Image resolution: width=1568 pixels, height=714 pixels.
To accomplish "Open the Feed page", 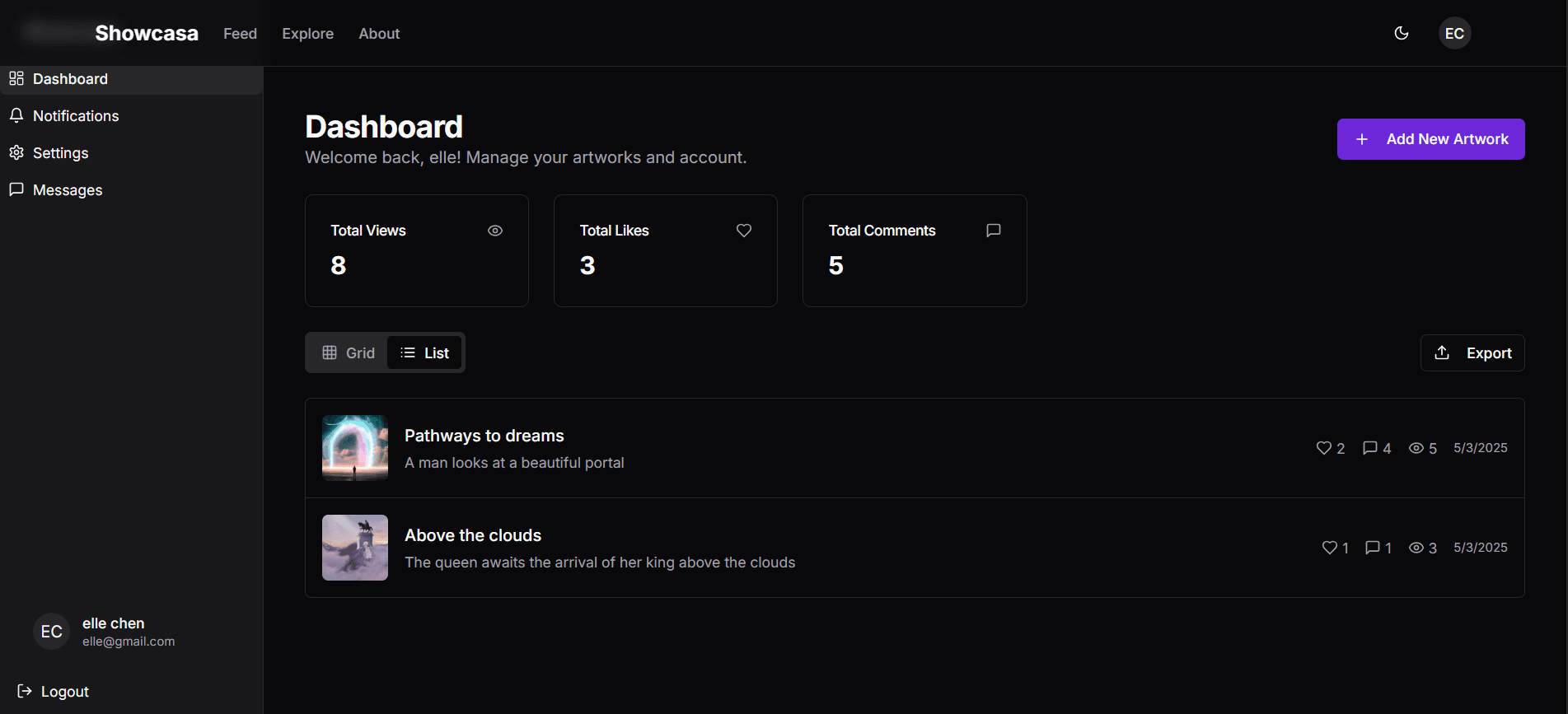I will 240,34.
